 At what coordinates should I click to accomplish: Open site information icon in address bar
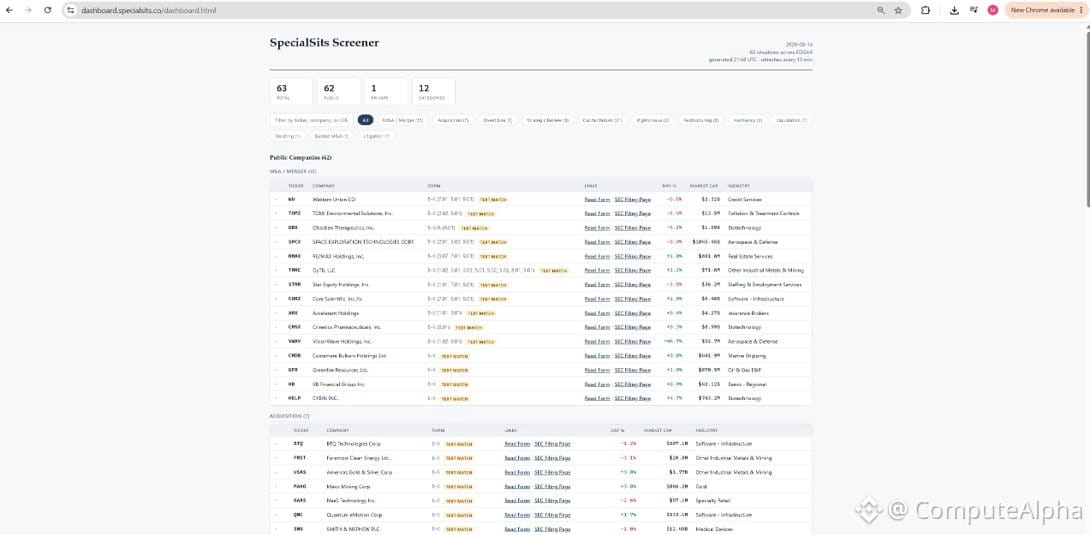click(70, 10)
